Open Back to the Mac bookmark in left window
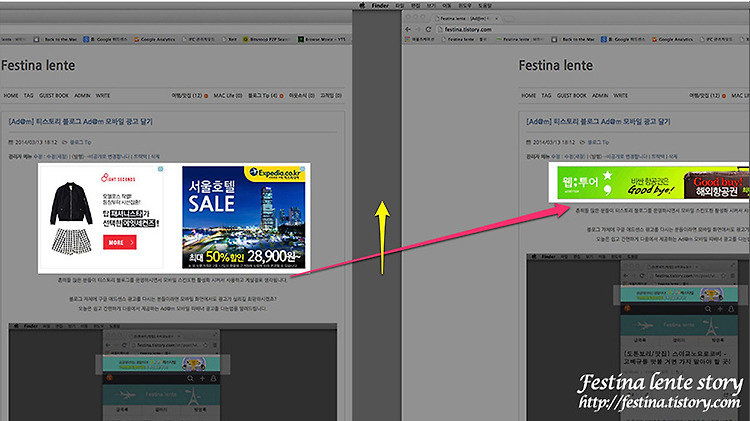Viewport: 750px width, 421px height. 55,39
